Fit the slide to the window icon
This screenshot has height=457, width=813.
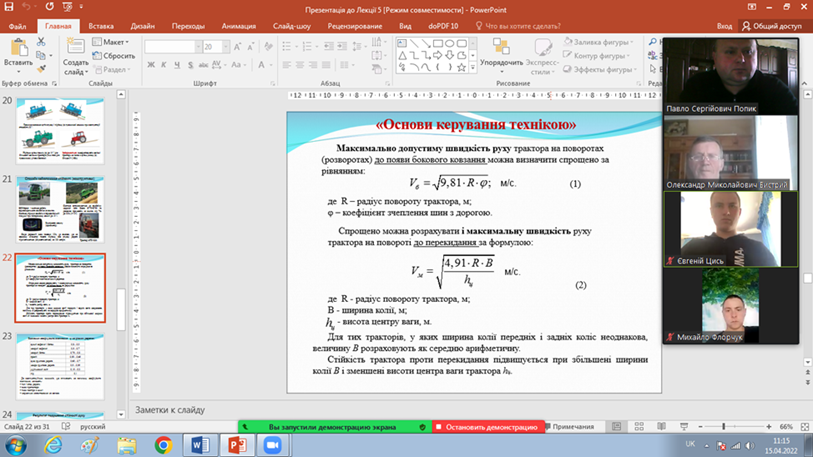pos(805,426)
